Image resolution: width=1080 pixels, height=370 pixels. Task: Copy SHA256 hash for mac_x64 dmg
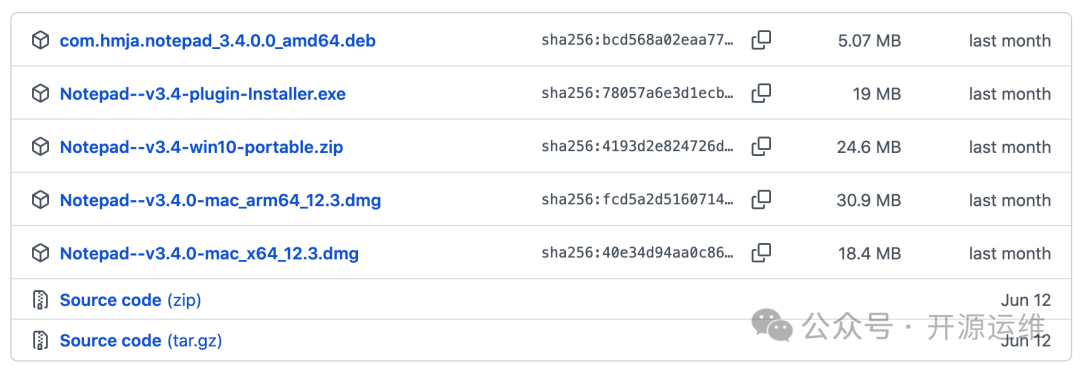(x=761, y=253)
